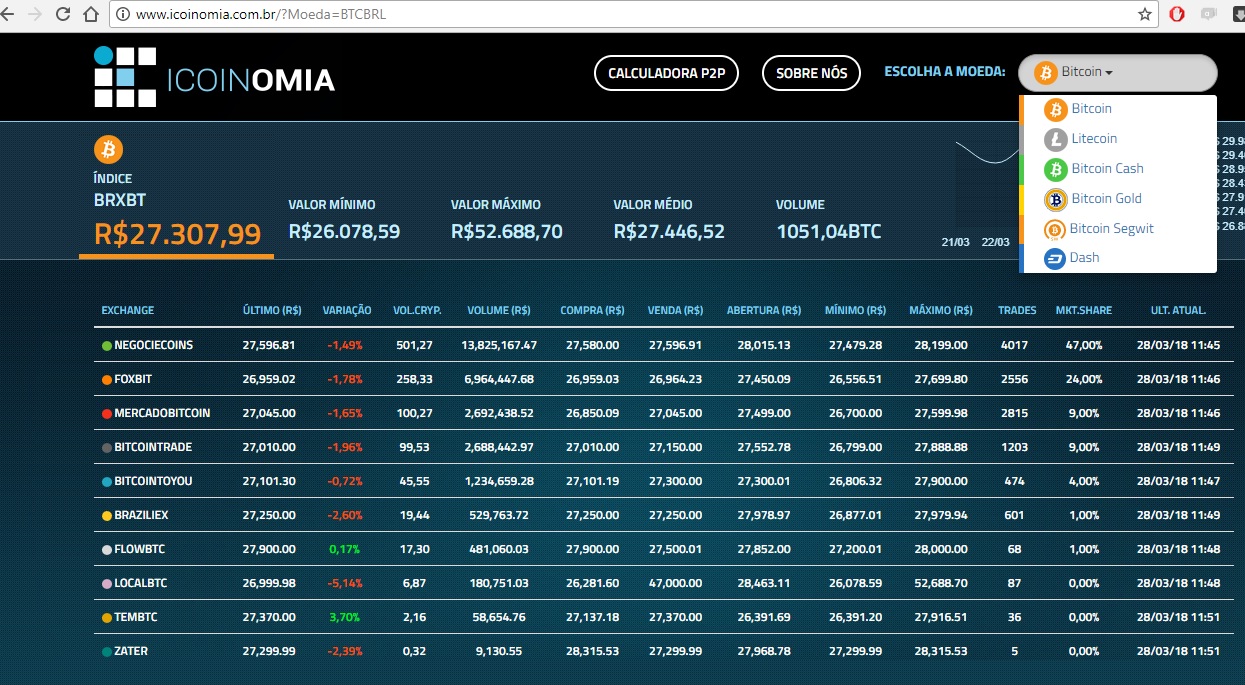Click the BRAZILIEX exchange name

141,516
